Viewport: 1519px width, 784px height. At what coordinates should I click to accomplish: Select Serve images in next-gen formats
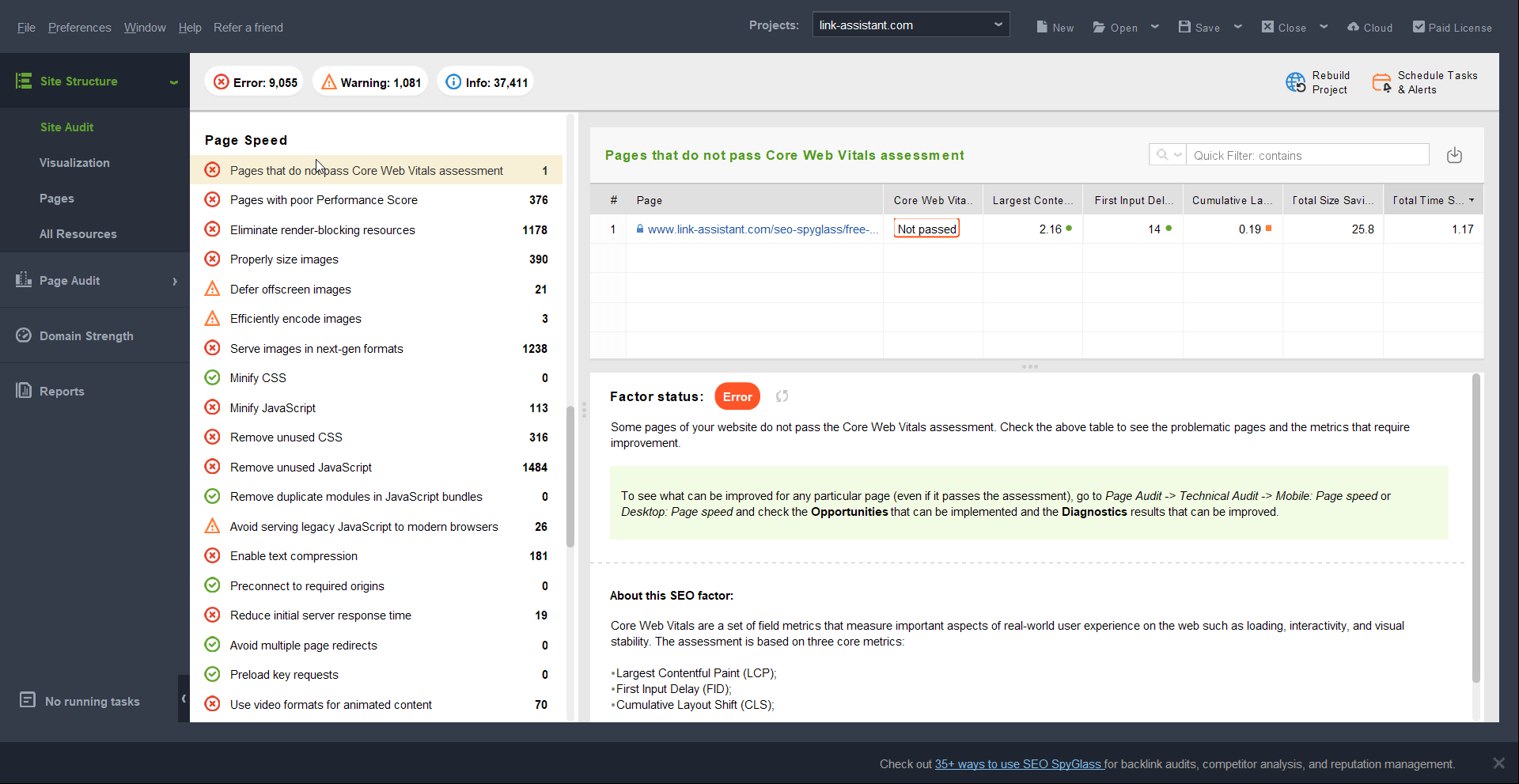point(377,348)
